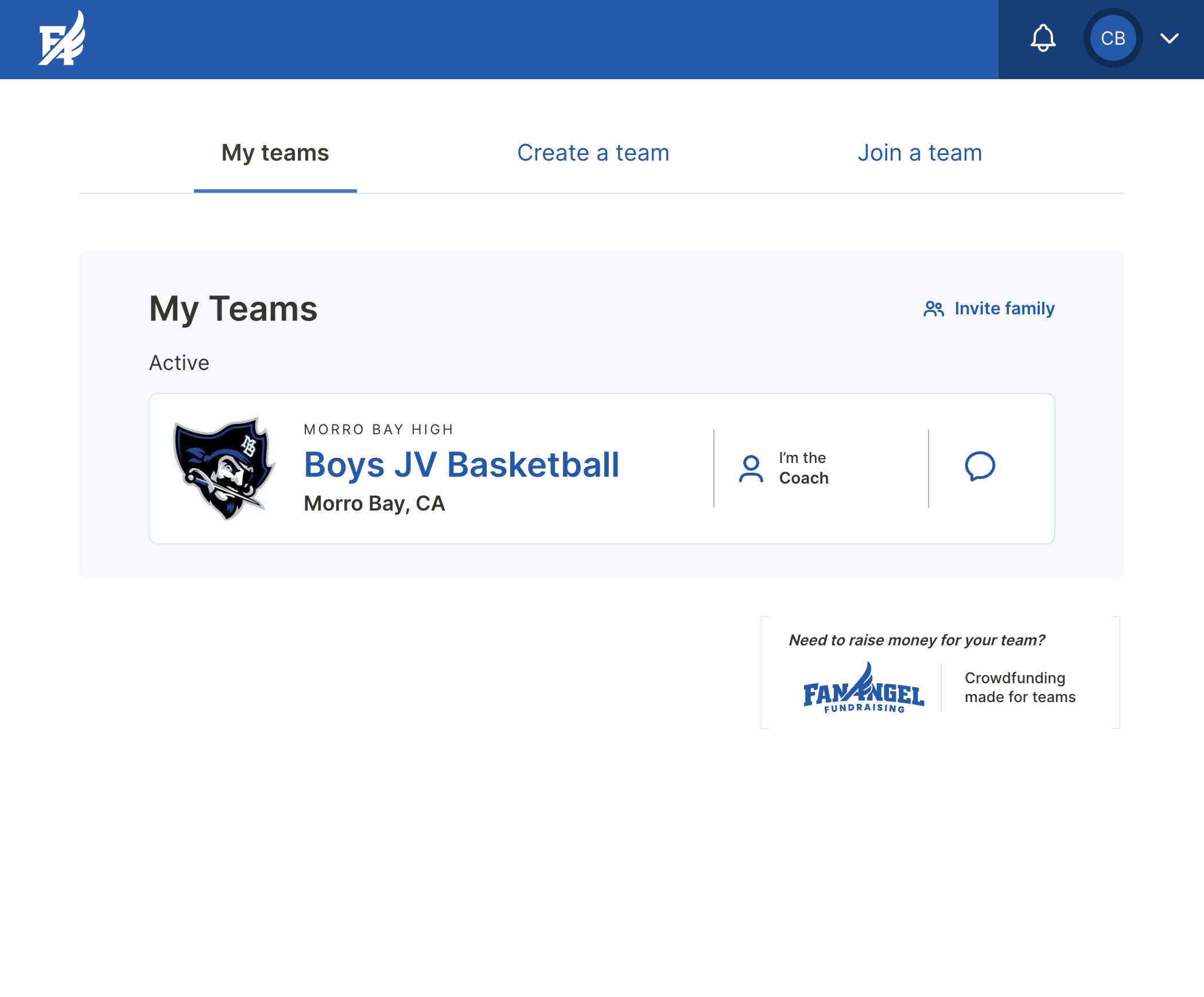Open the Boys JV Basketball team link

tap(461, 465)
